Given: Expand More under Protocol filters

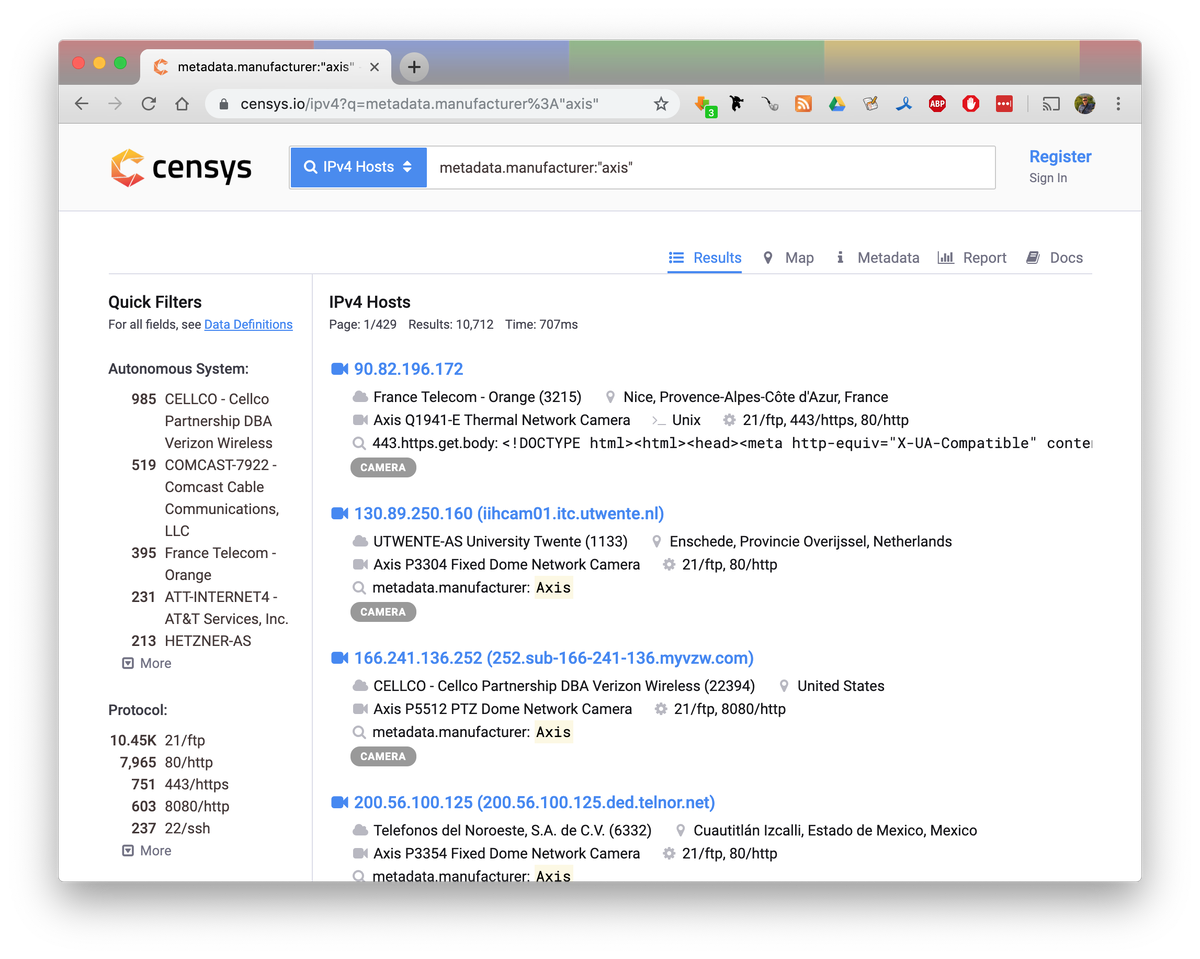Looking at the screenshot, I should coord(146,850).
